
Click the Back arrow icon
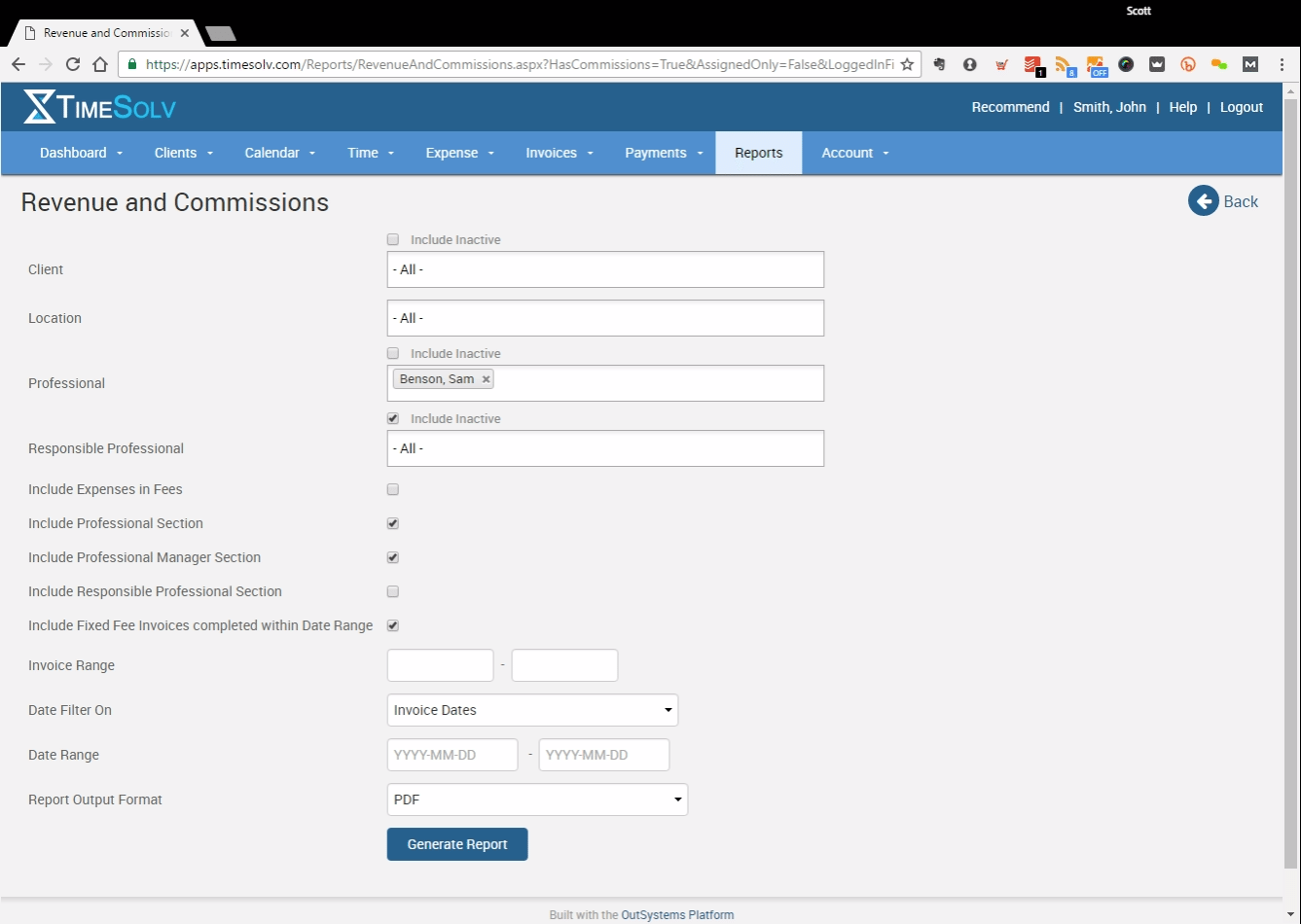click(1204, 201)
